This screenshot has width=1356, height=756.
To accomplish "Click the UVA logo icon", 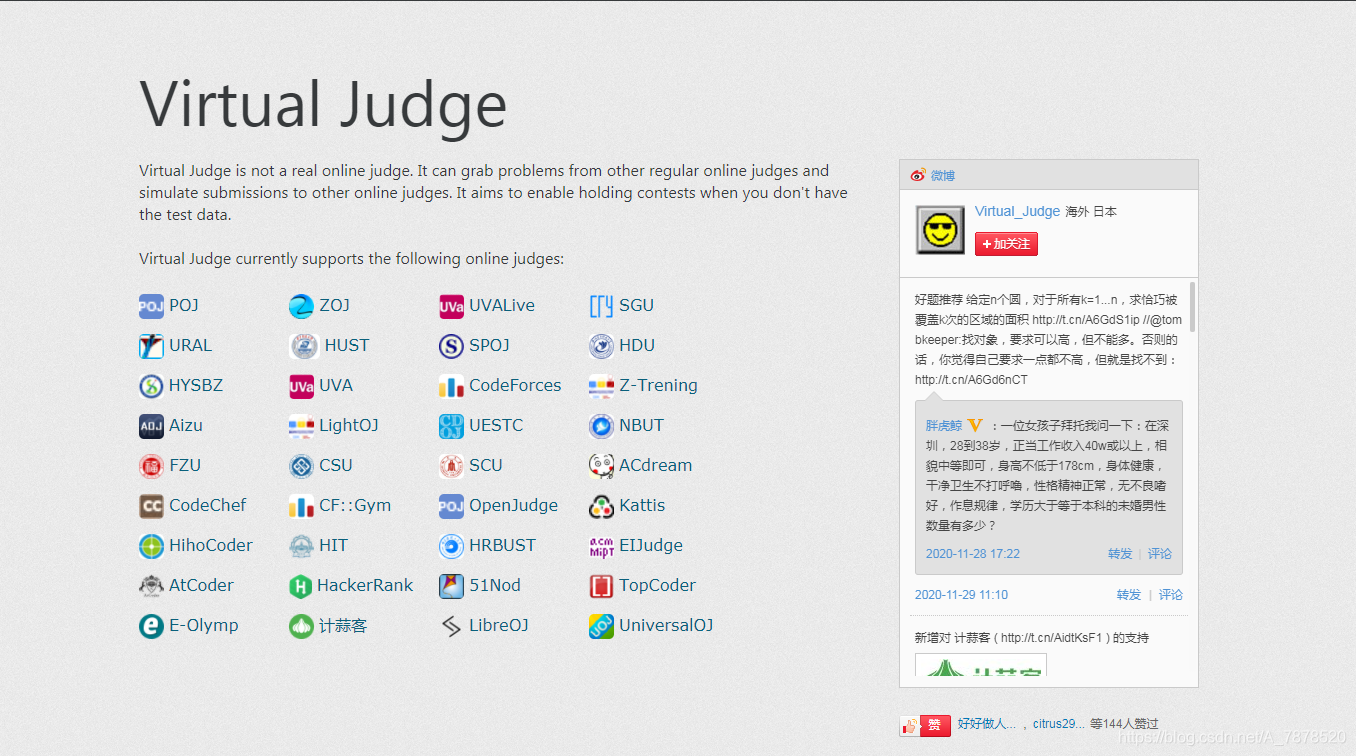I will (x=301, y=386).
